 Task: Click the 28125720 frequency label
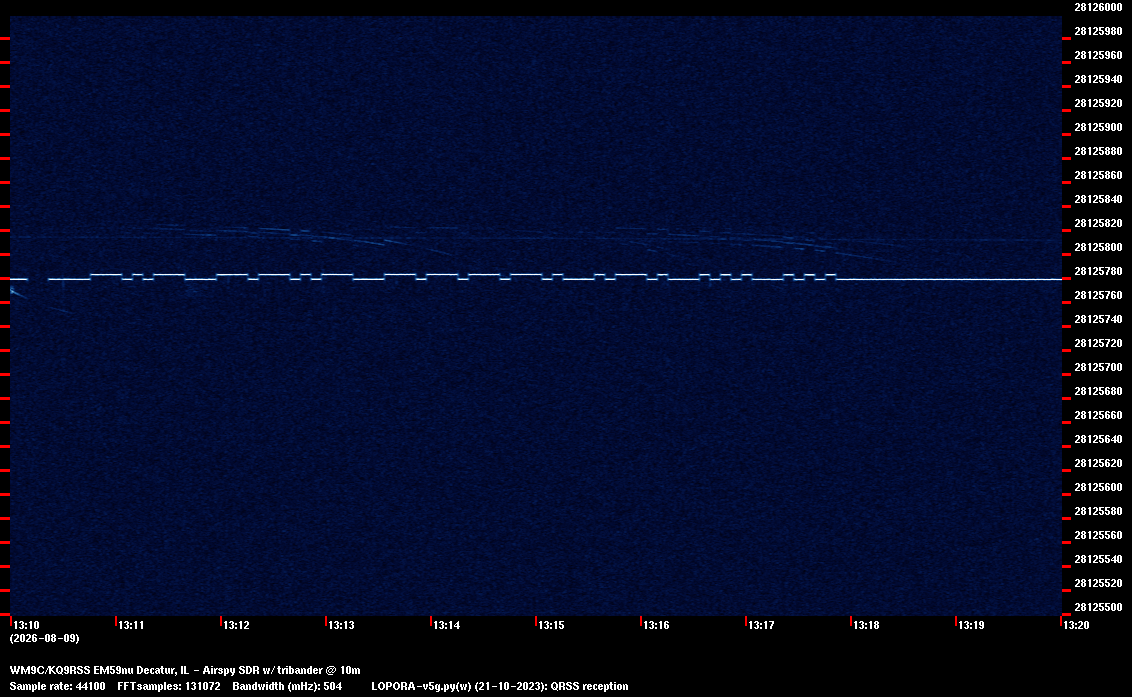click(x=1098, y=343)
